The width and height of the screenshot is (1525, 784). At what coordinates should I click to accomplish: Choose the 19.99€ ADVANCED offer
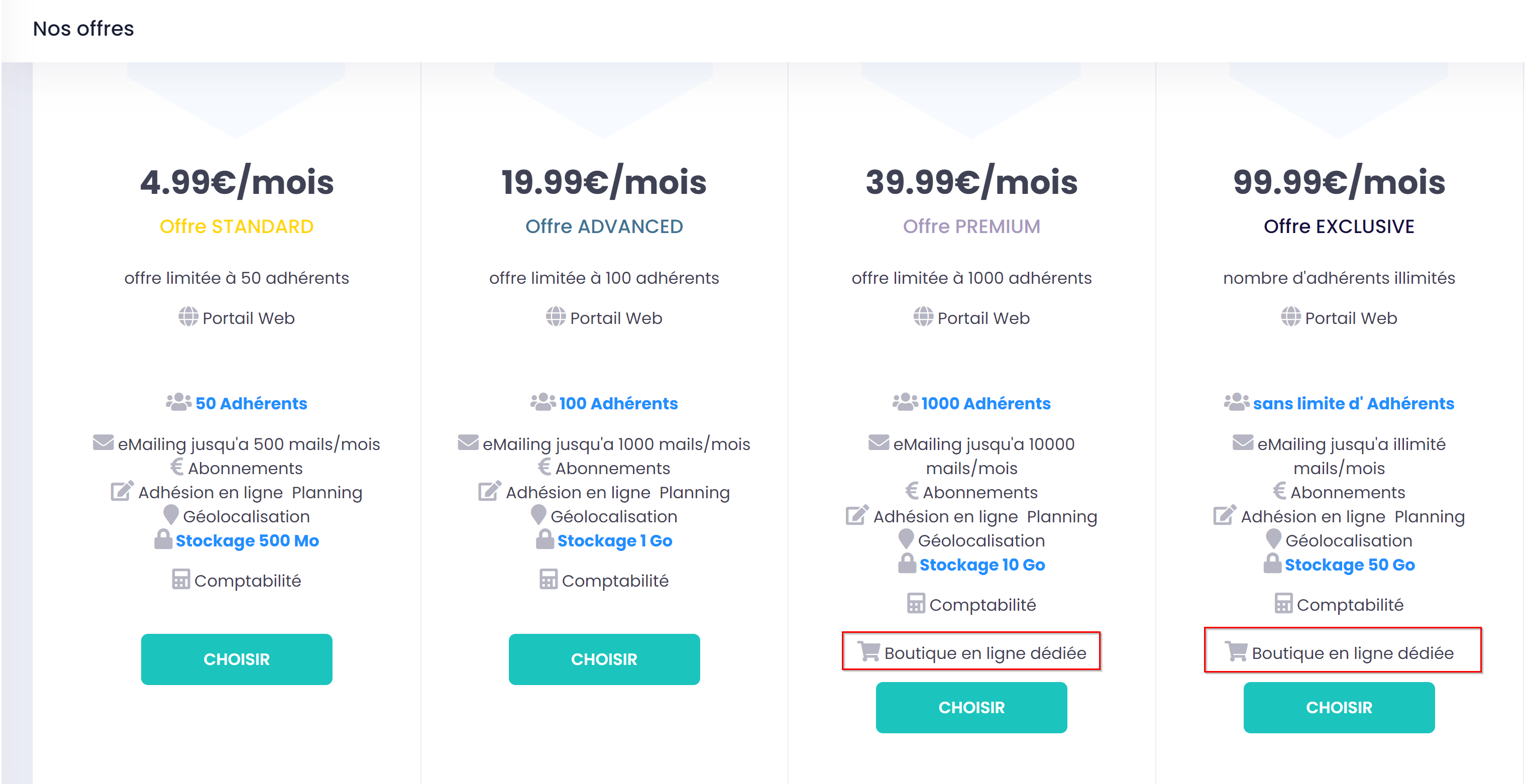[604, 659]
